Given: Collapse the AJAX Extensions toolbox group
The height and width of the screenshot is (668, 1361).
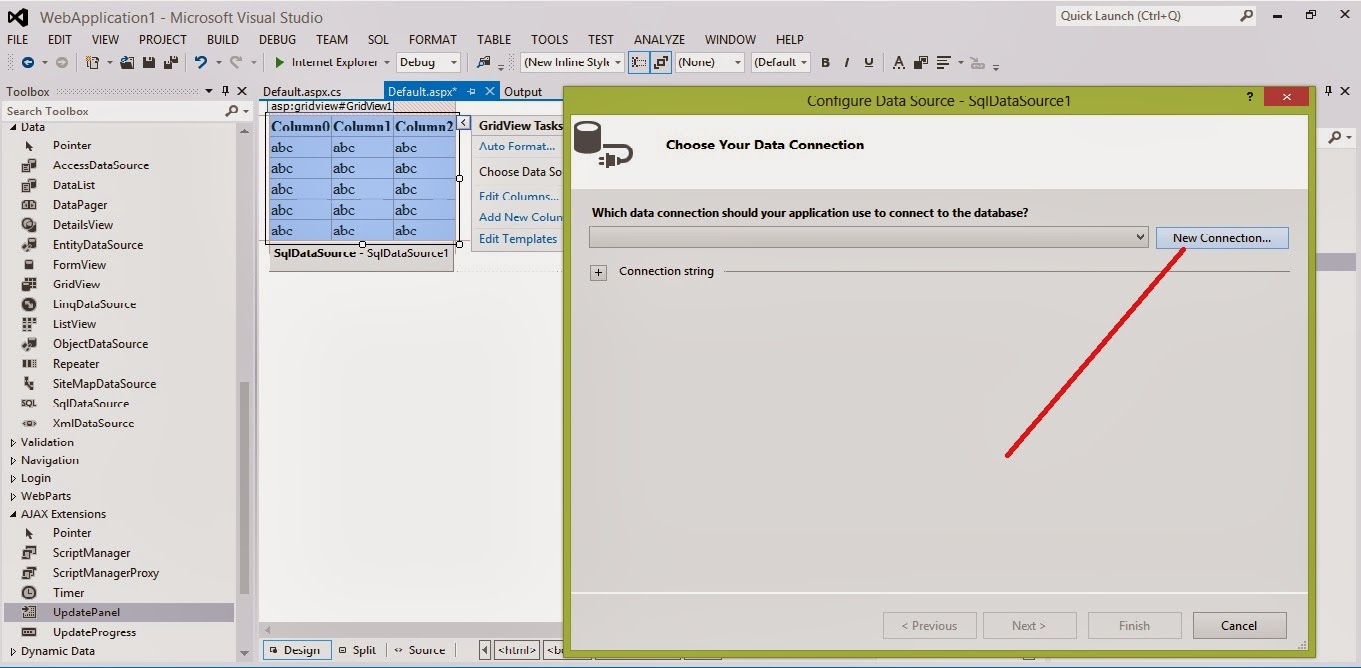Looking at the screenshot, I should [13, 514].
